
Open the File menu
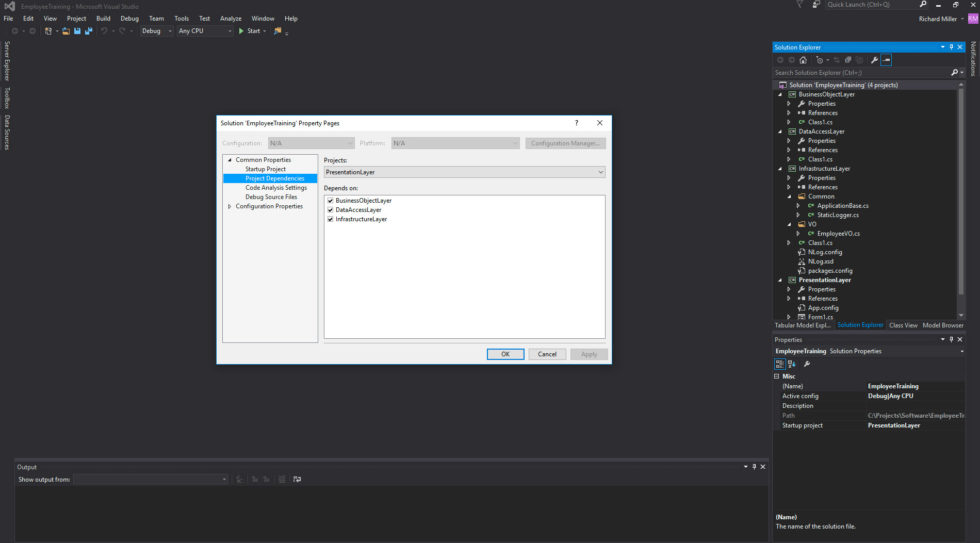click(x=9, y=19)
